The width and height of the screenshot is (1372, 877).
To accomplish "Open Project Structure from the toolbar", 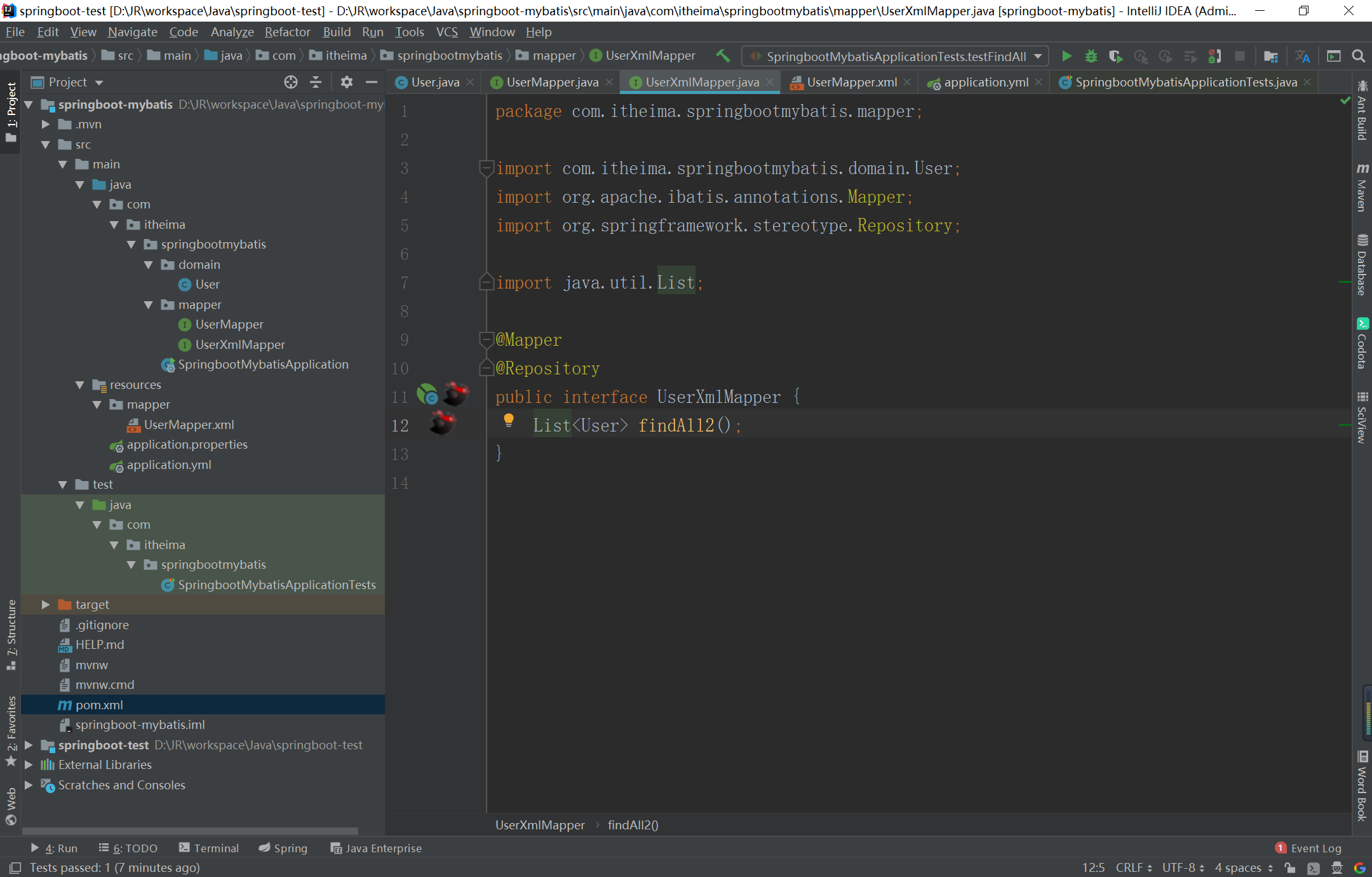I will point(1270,56).
